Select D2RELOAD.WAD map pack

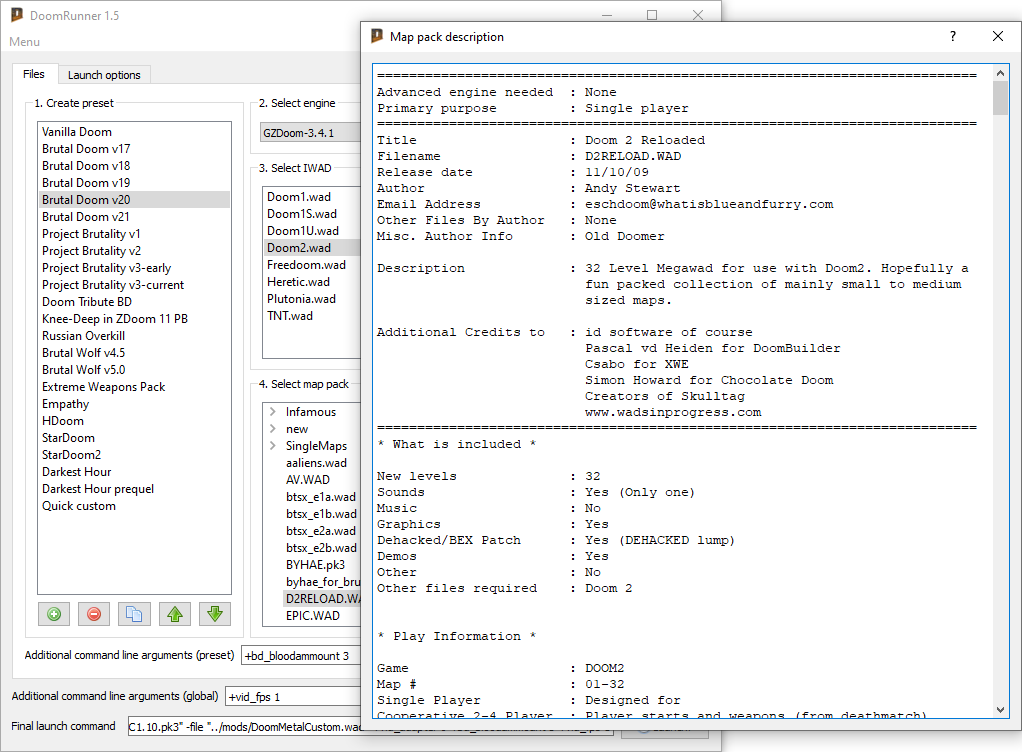click(323, 598)
